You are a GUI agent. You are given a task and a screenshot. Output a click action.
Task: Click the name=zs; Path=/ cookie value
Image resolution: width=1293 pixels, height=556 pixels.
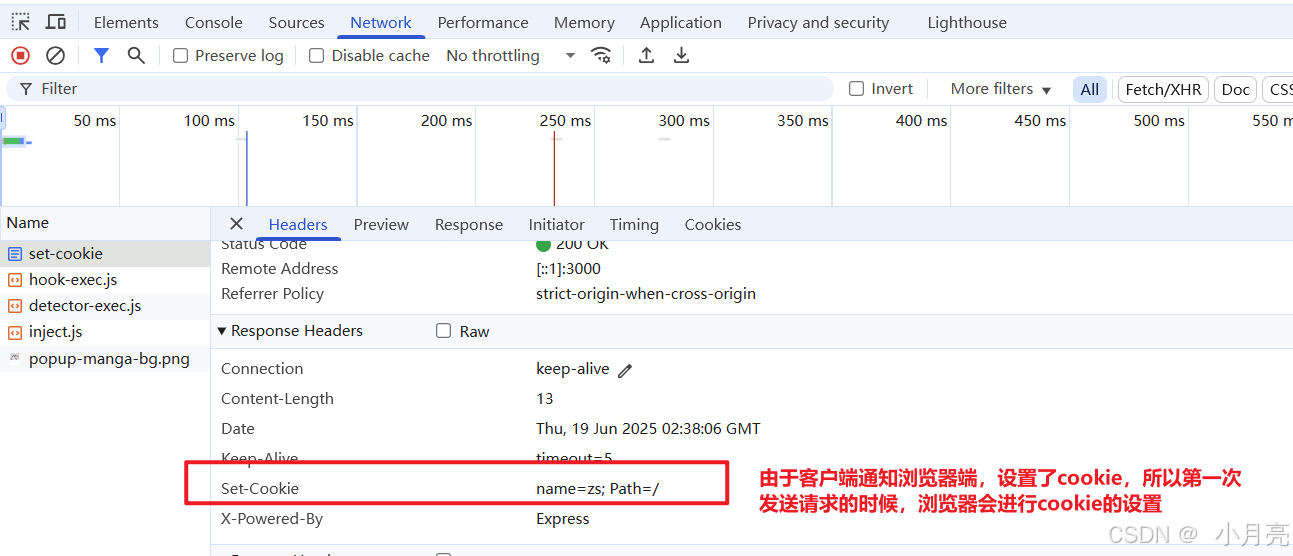tap(598, 489)
